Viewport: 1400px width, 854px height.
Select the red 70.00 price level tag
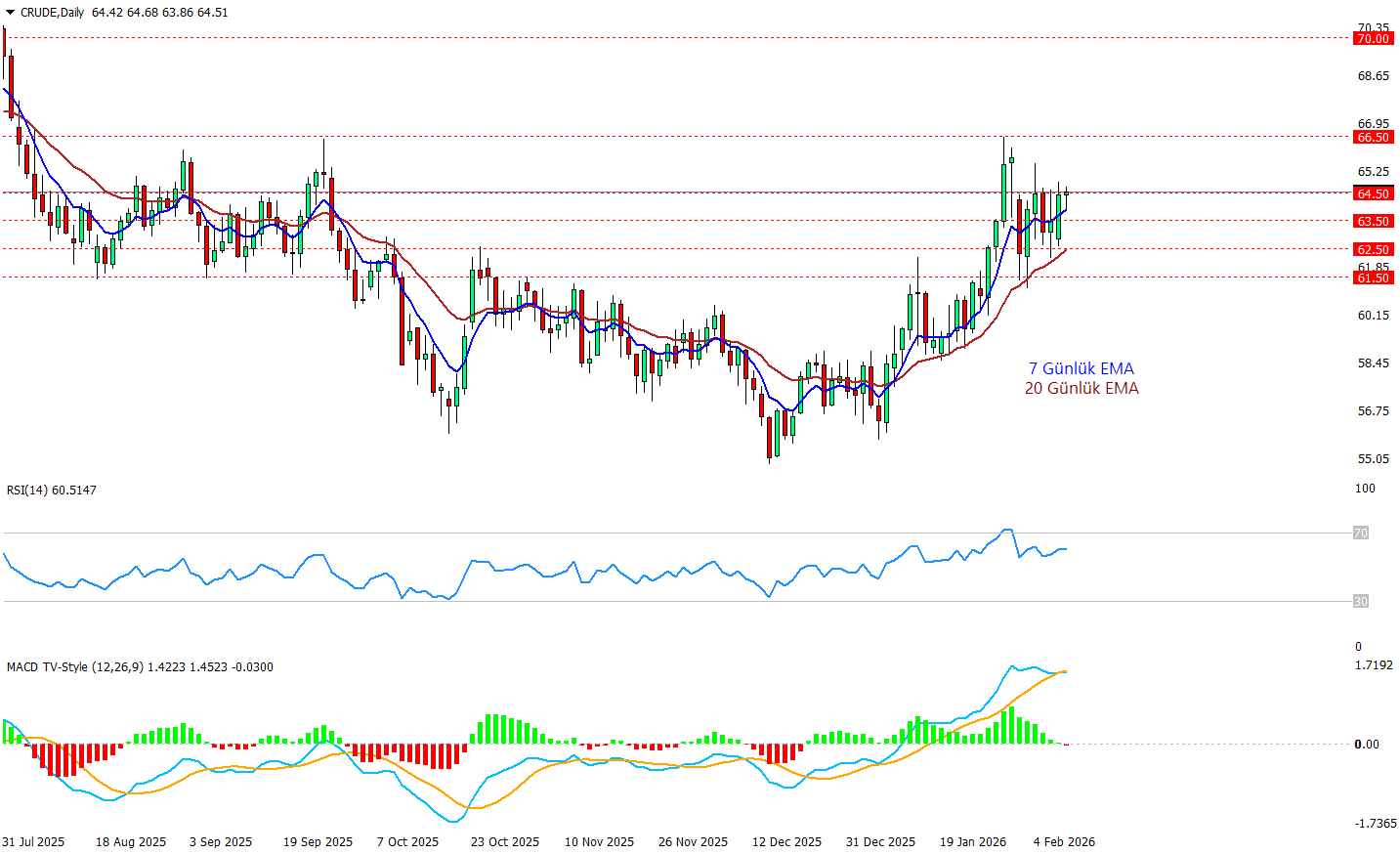coord(1373,39)
